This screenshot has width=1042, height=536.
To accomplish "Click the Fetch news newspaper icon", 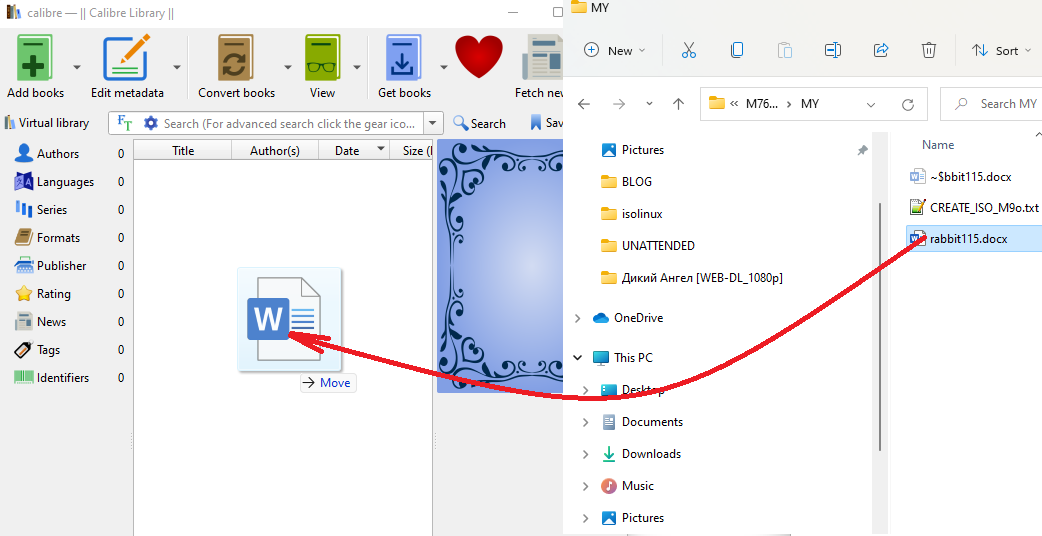I will (x=543, y=58).
